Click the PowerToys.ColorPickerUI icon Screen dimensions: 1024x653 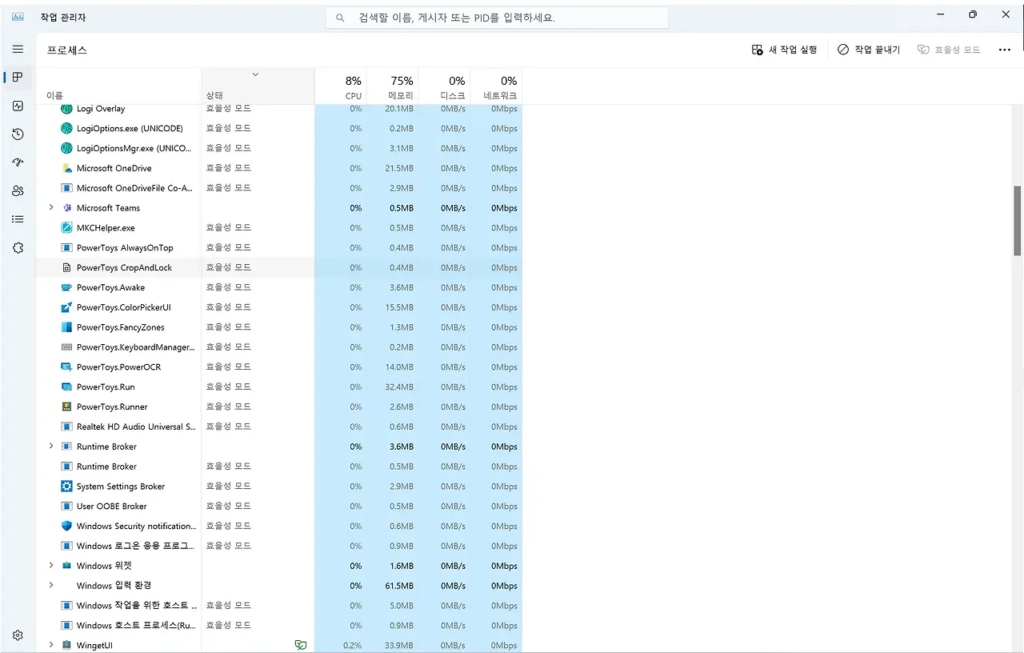pyautogui.click(x=67, y=307)
